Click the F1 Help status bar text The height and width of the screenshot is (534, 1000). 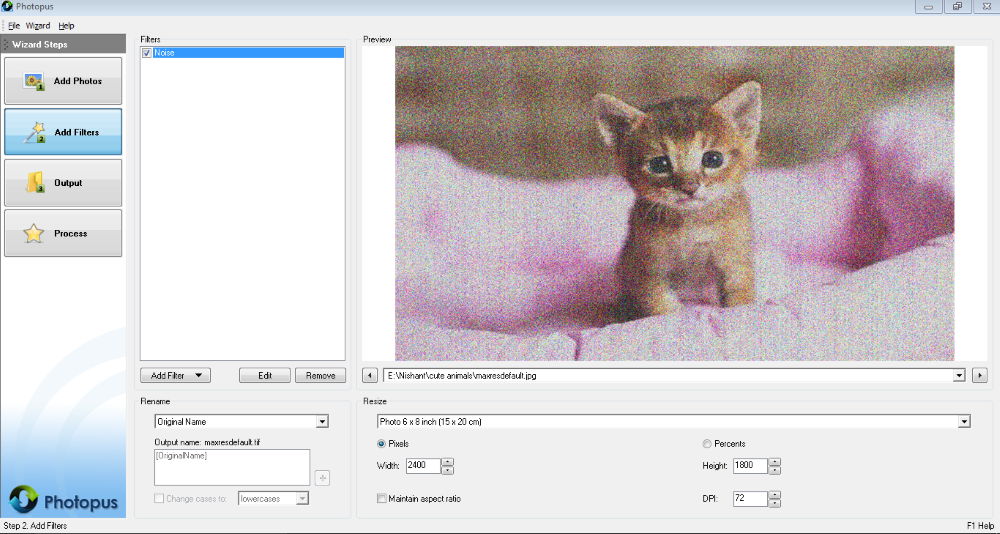[x=980, y=526]
